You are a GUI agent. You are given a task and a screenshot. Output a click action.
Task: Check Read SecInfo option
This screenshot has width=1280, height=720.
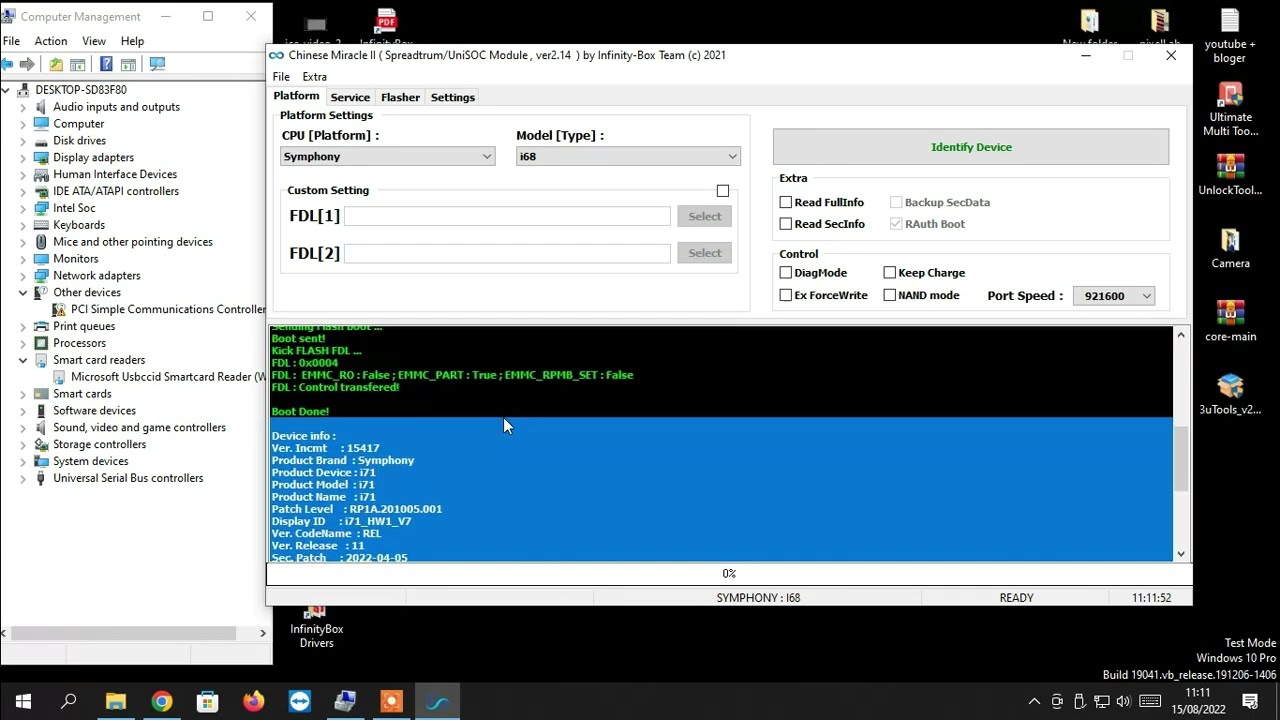[786, 224]
